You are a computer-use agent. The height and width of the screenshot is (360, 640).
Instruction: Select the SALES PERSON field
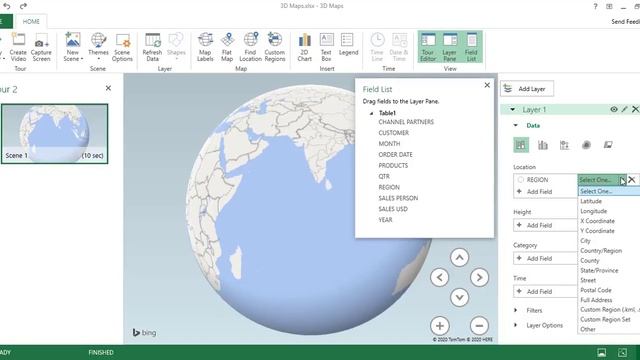[398, 198]
